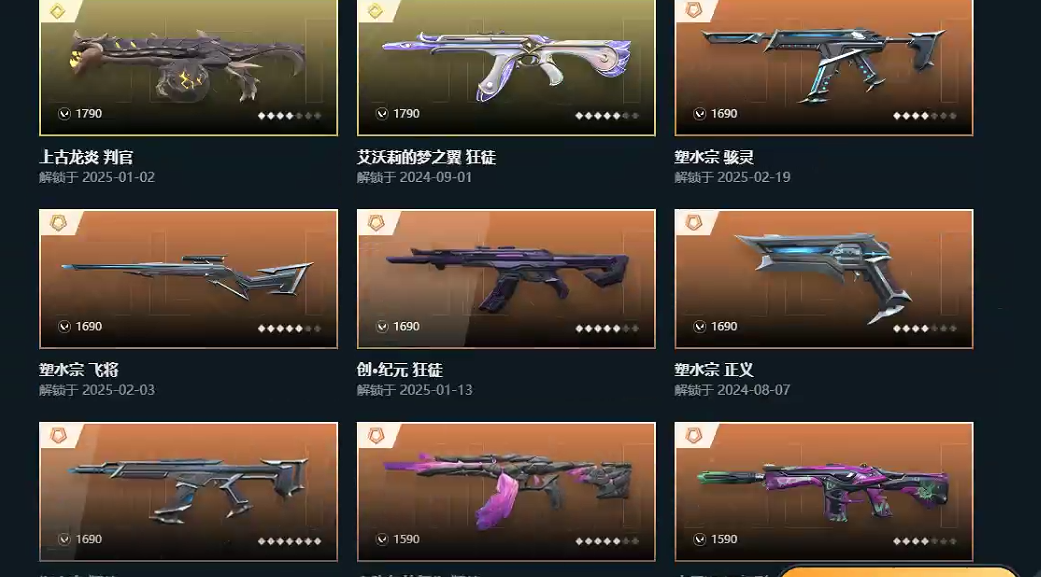Screen dimensions: 1041x577
Task: Click the tier badge on 艾沃莉的梦之翼 狂徒 card
Action: 375,11
